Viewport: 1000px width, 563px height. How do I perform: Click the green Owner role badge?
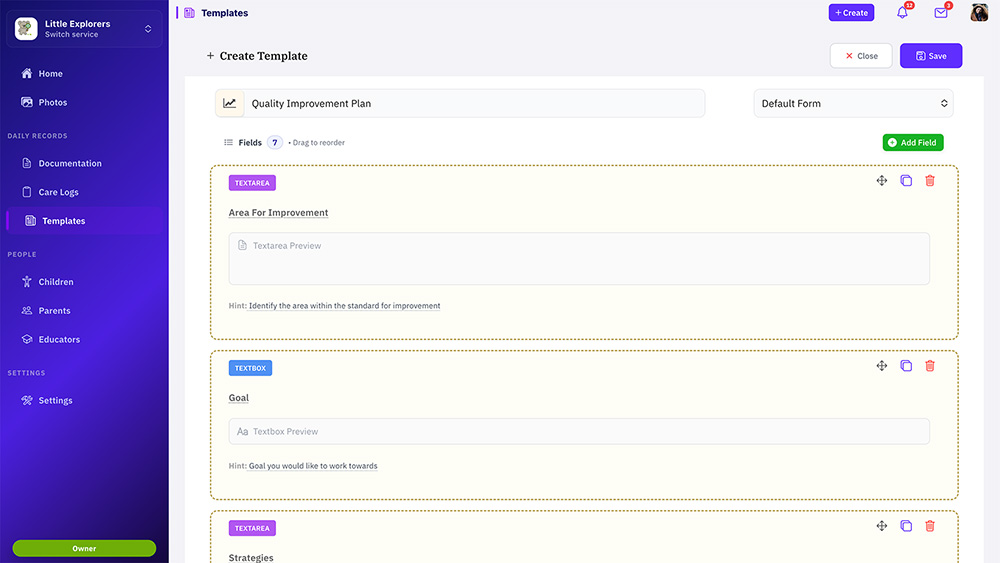[x=84, y=548]
